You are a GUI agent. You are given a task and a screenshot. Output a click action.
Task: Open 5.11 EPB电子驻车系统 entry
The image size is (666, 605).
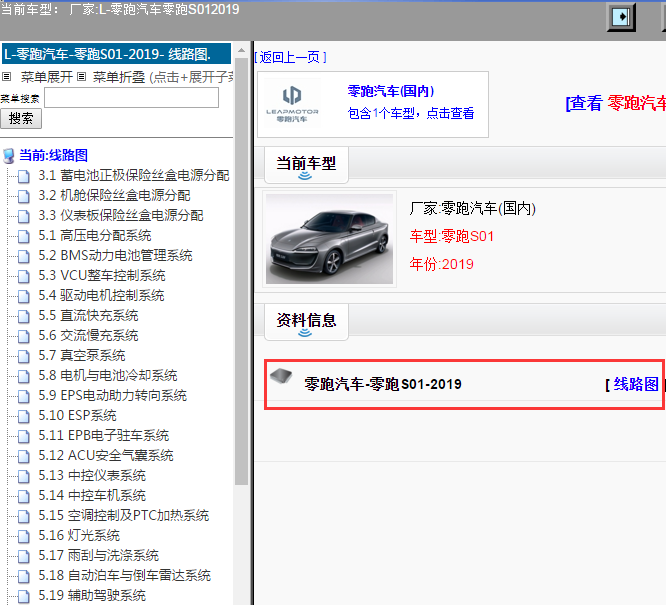104,435
